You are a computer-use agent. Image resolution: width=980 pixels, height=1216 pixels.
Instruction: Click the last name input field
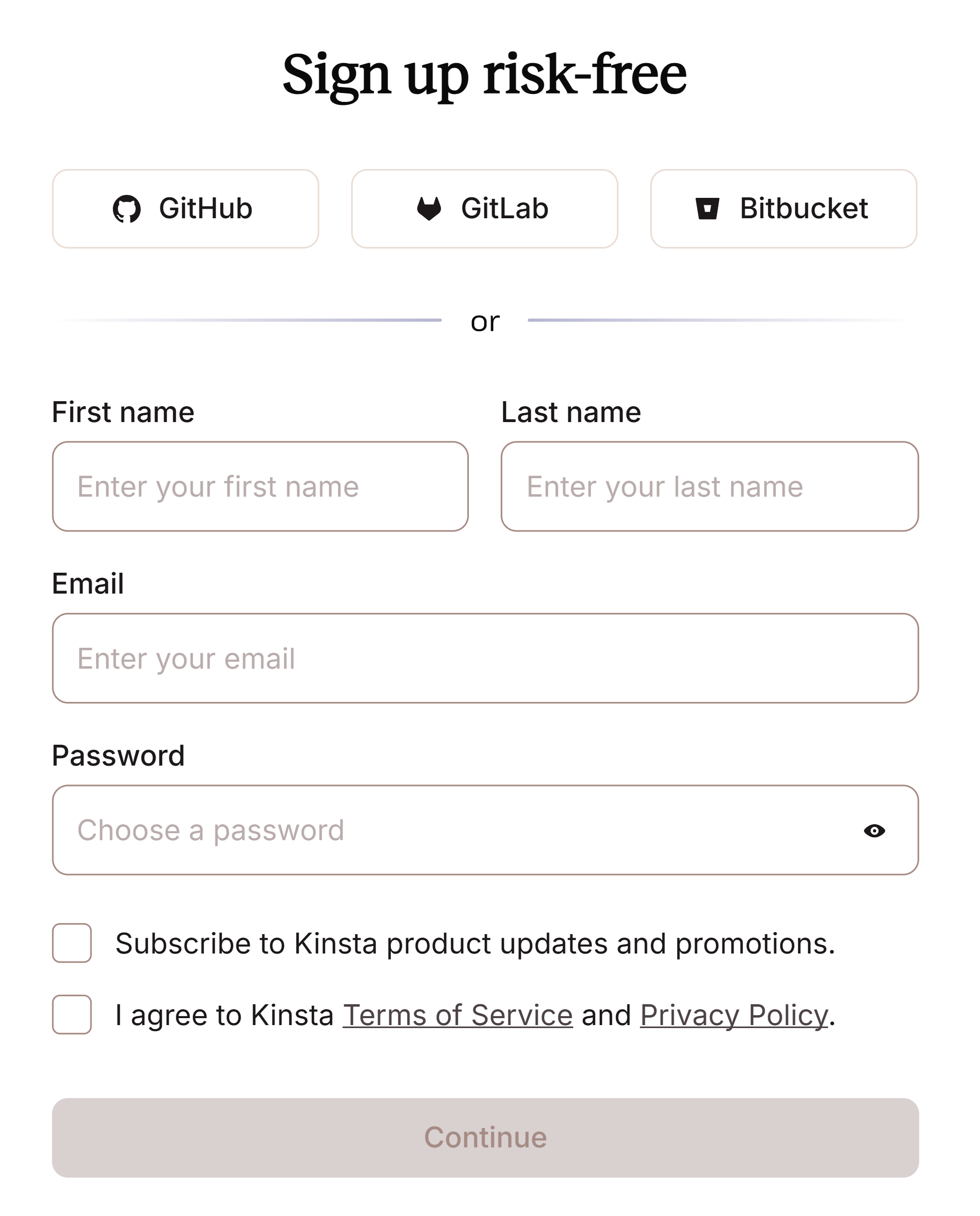(x=709, y=486)
